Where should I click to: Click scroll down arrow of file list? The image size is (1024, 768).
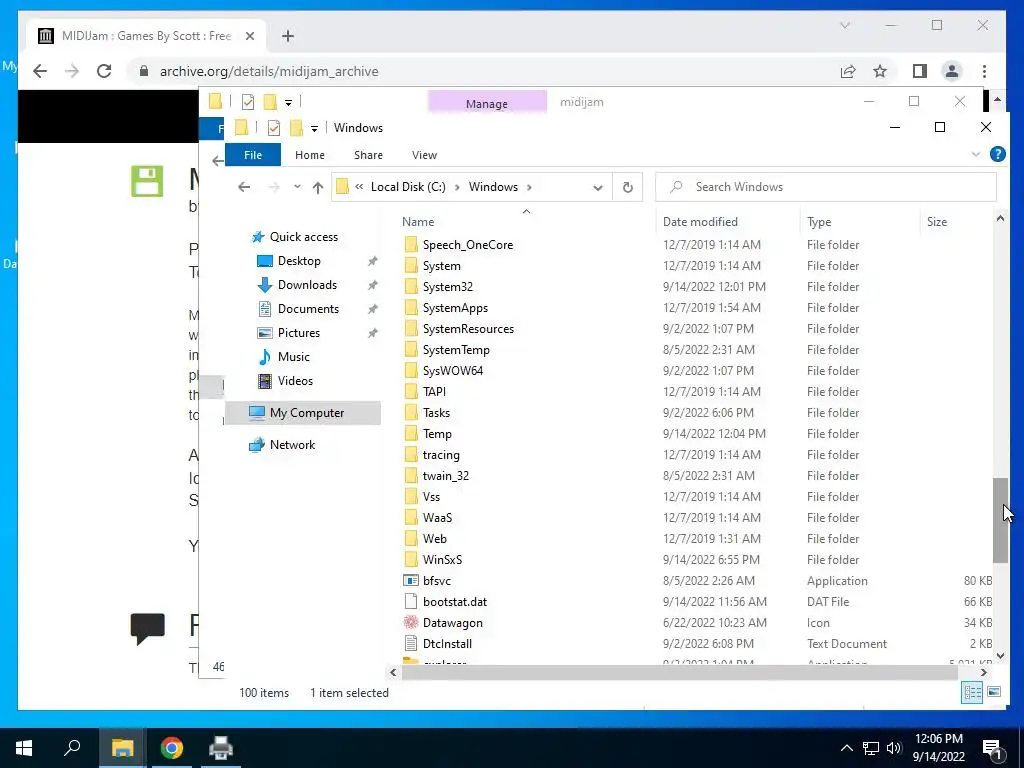pos(1000,655)
